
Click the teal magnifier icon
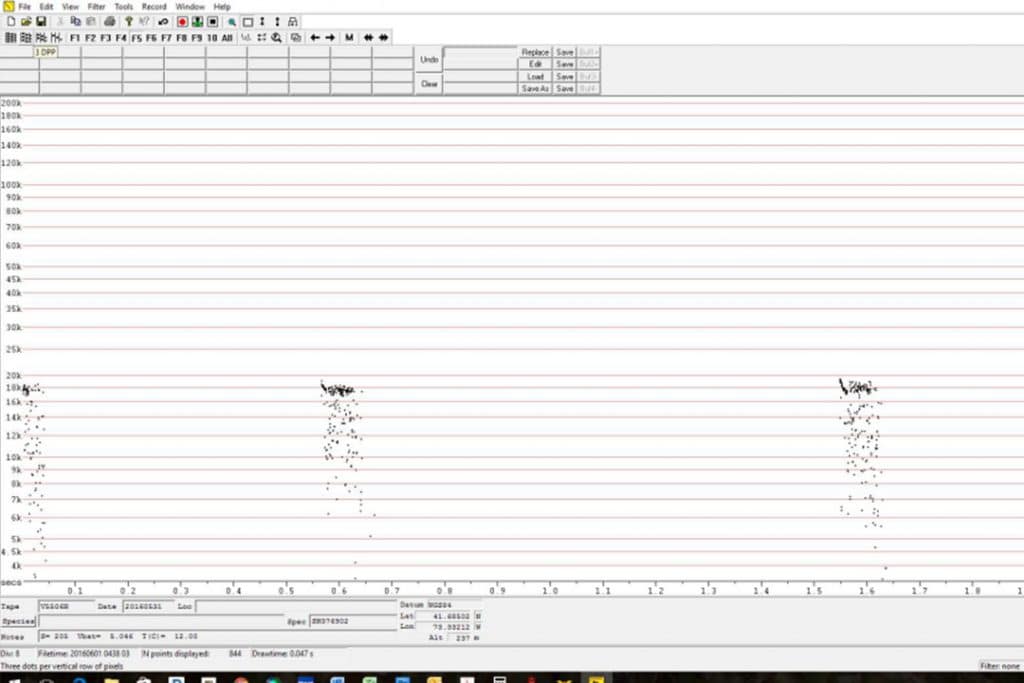point(232,22)
